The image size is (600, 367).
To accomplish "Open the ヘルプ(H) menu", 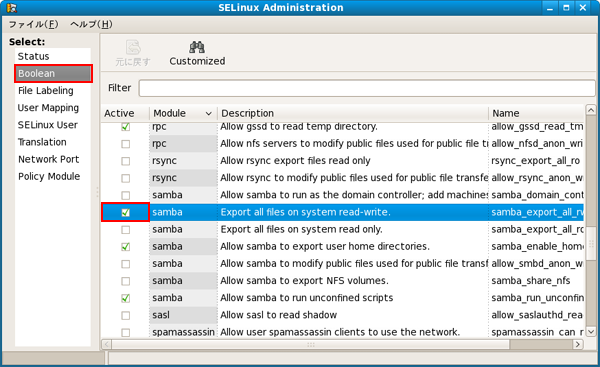I will tap(91, 24).
